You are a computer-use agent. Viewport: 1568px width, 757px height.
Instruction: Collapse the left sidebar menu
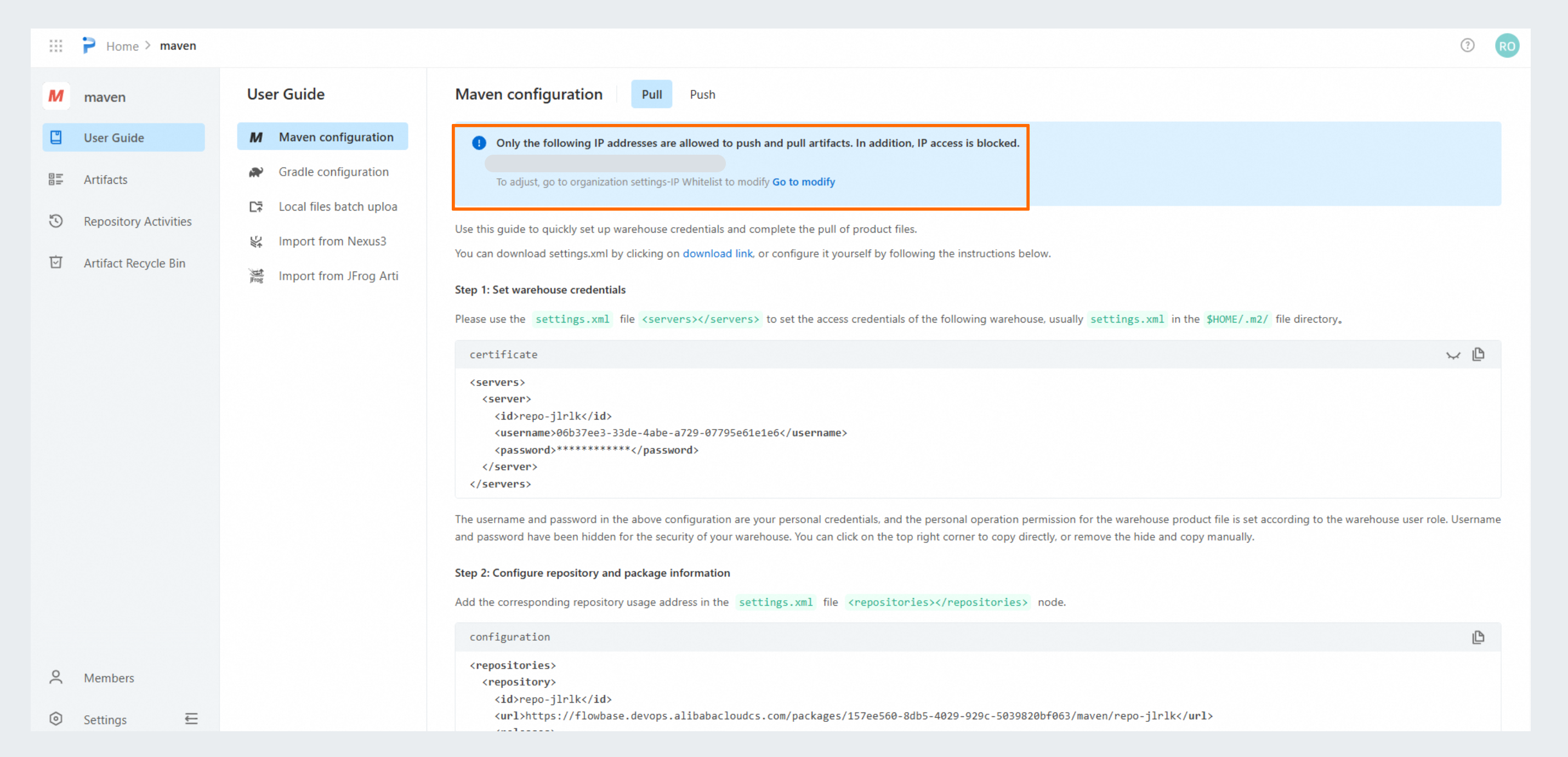point(191,719)
